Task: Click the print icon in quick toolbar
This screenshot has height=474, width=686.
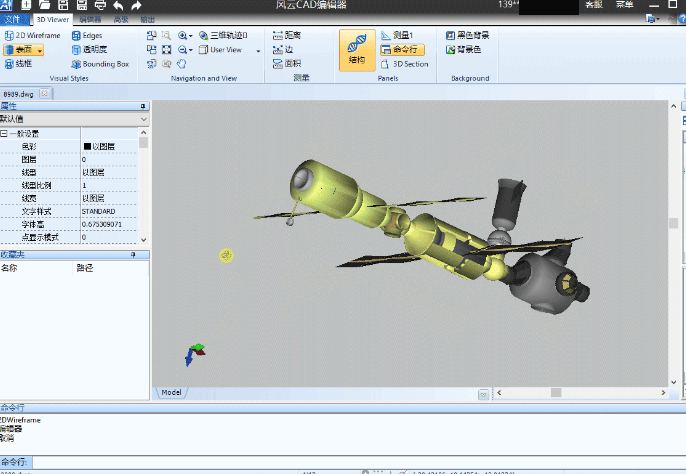Action: click(x=100, y=5)
